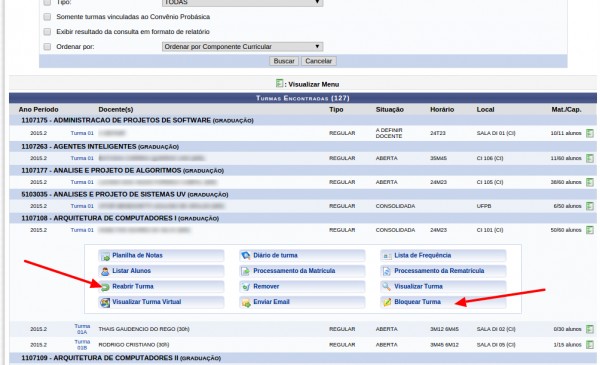Click the 10/11 alunos capacity text

coord(566,133)
